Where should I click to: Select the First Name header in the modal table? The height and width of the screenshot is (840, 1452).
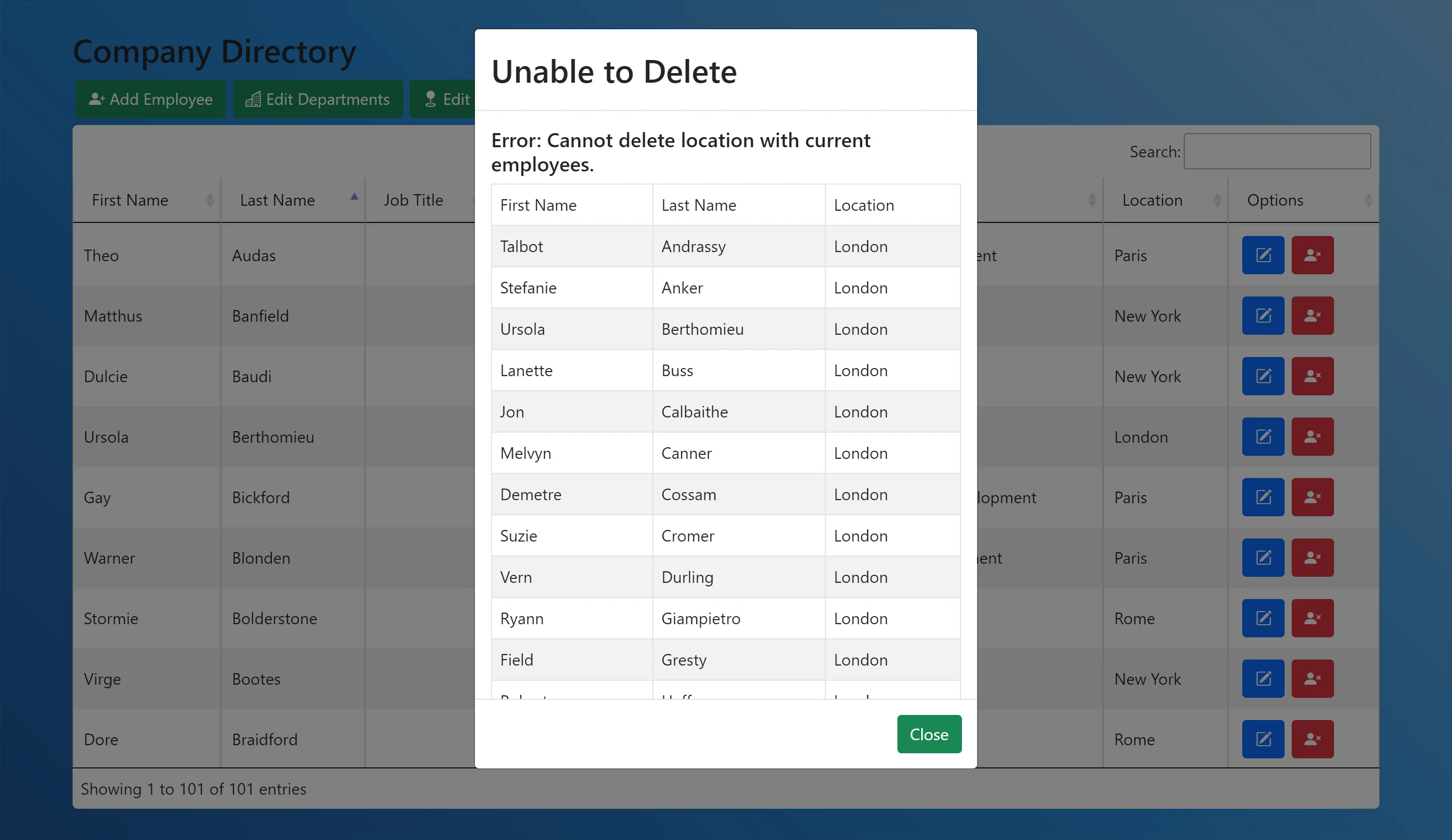click(537, 205)
